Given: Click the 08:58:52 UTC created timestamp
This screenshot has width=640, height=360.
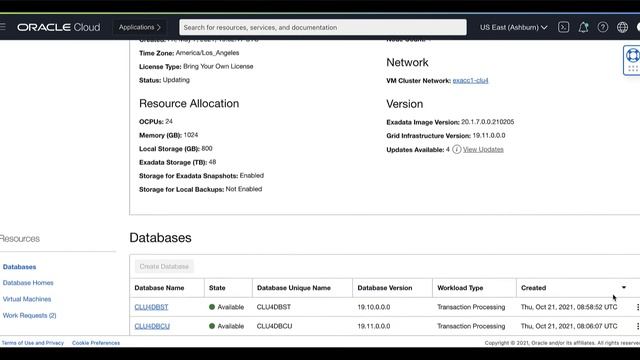Looking at the screenshot, I should point(569,307).
